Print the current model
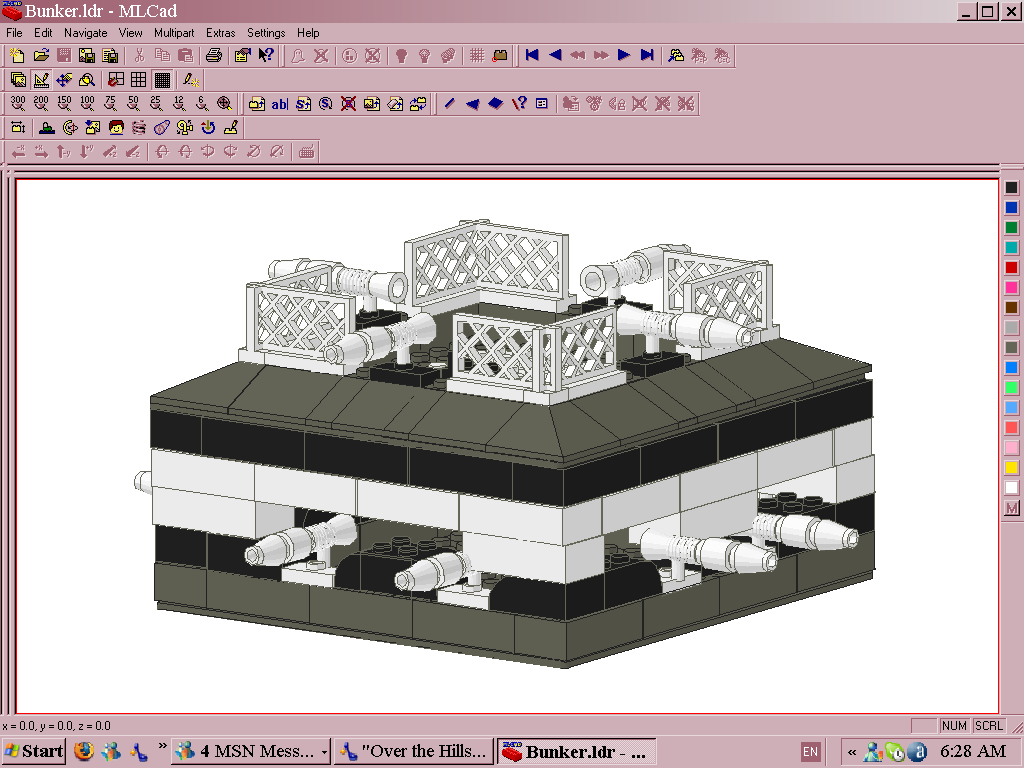Screen dimensions: 1024x768 (x=214, y=56)
